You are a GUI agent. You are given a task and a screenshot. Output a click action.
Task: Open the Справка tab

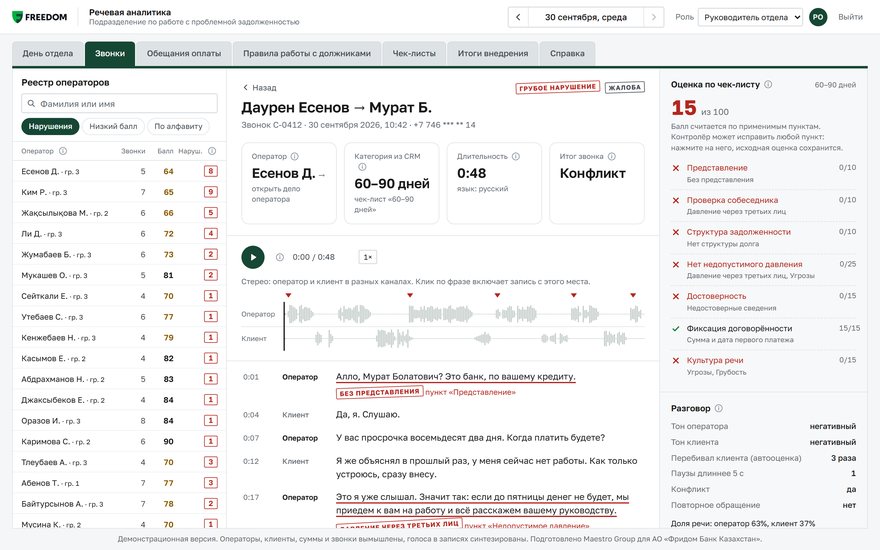tap(567, 53)
